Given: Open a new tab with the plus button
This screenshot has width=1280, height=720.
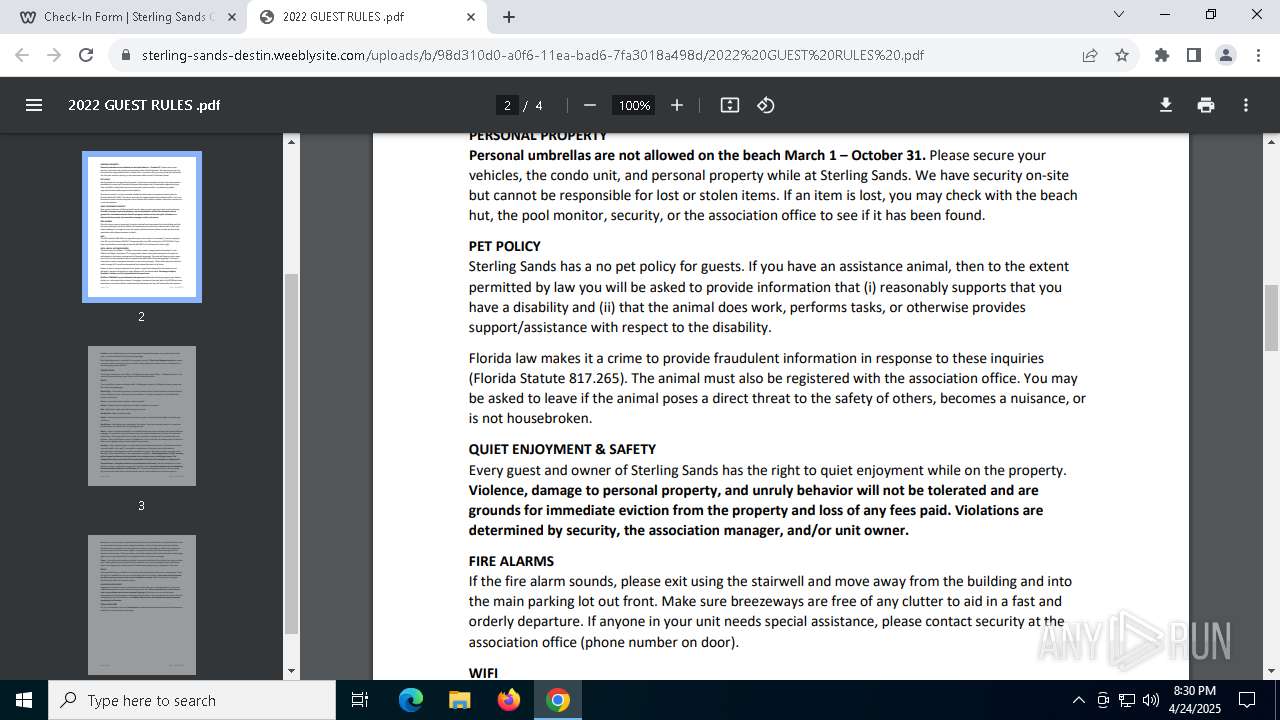Looking at the screenshot, I should coord(509,17).
